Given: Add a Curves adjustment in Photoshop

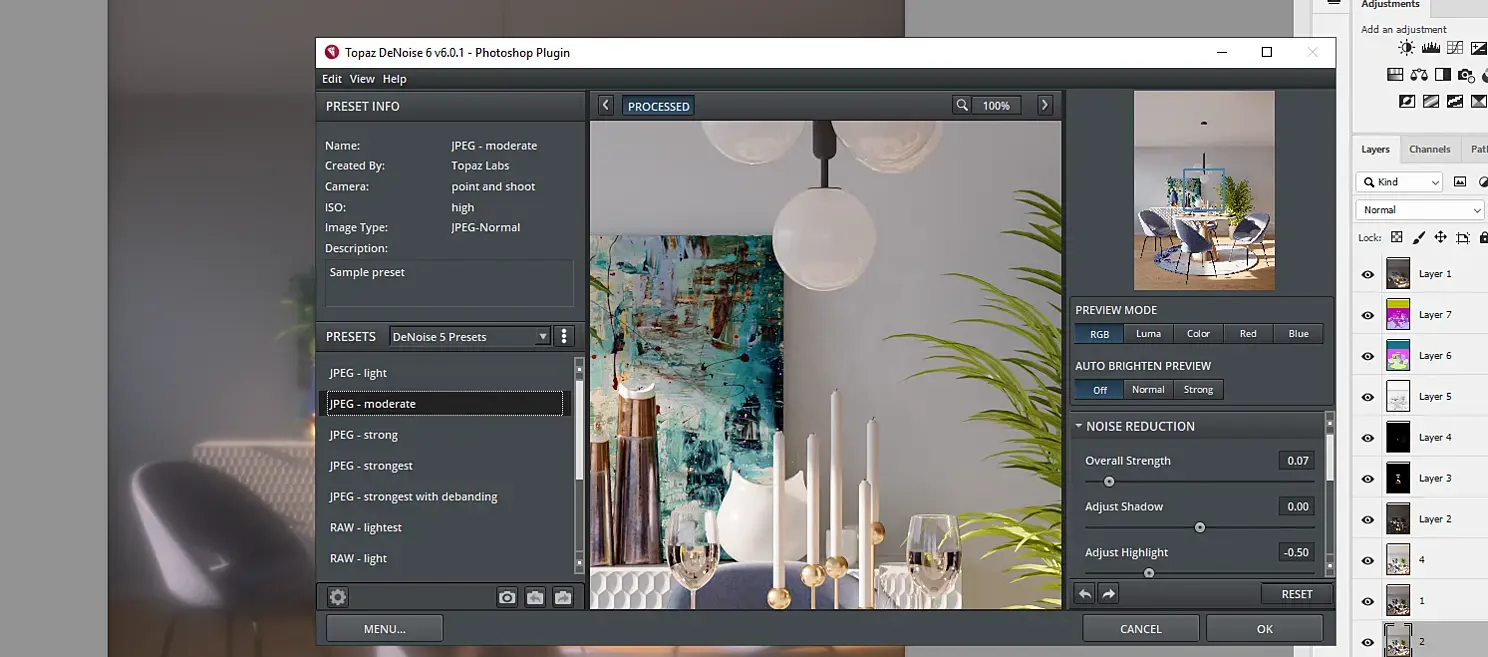Looking at the screenshot, I should (1455, 48).
